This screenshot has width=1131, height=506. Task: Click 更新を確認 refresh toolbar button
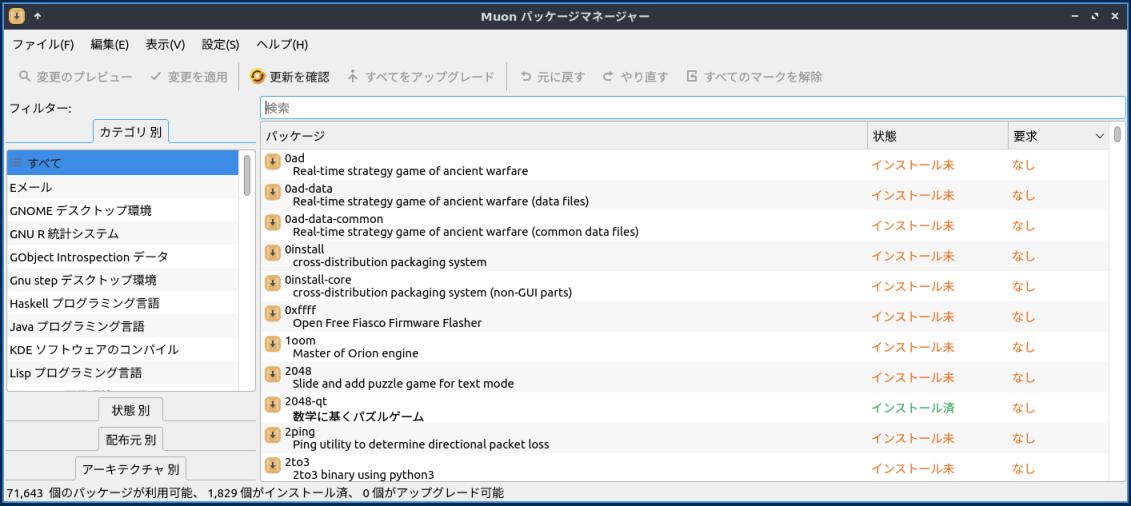289,76
